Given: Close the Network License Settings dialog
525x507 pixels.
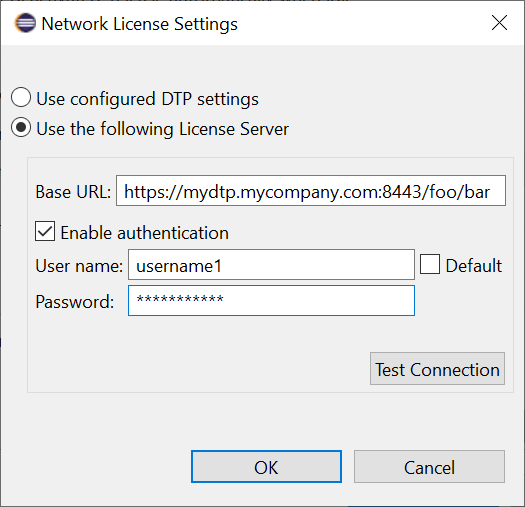Looking at the screenshot, I should pyautogui.click(x=499, y=23).
